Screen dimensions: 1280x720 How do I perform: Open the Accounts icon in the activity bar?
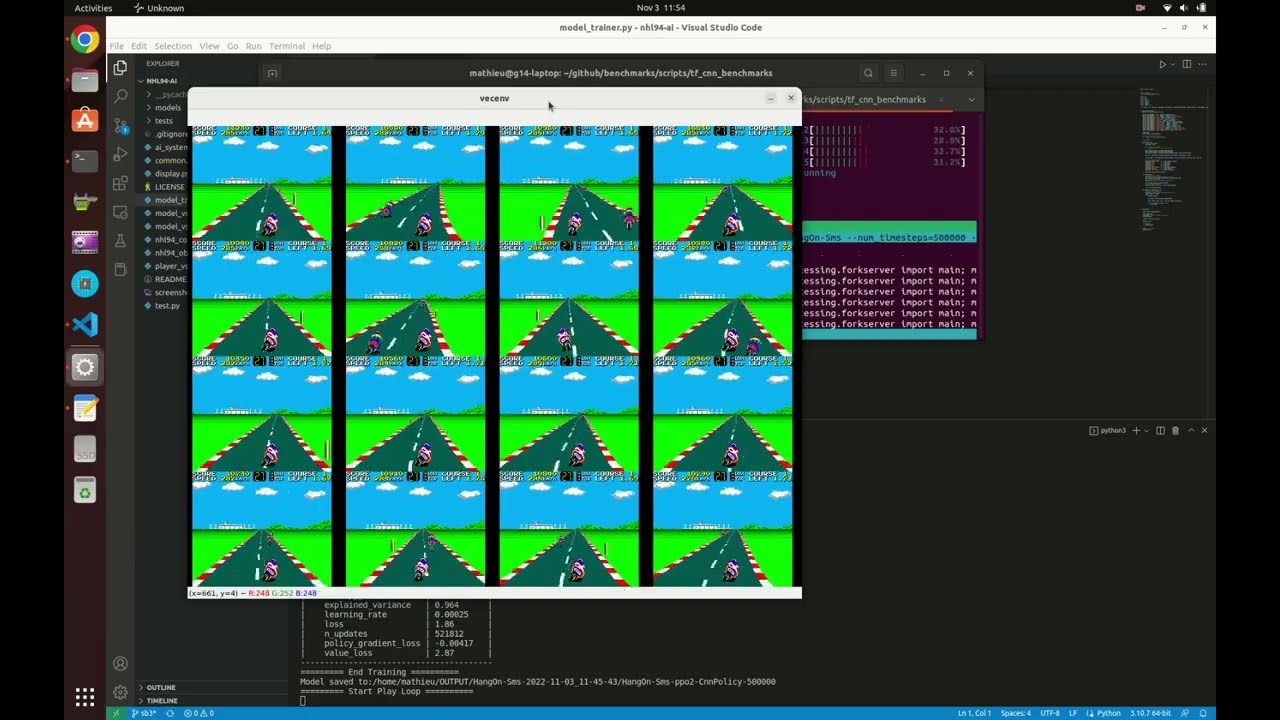click(x=120, y=664)
